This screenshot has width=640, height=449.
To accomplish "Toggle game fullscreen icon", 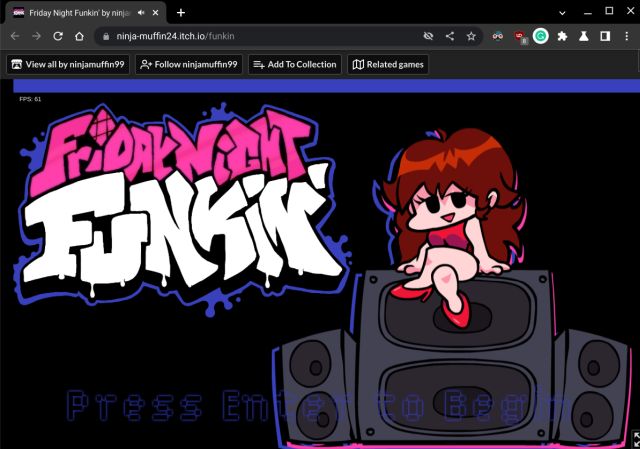I will 636,440.
